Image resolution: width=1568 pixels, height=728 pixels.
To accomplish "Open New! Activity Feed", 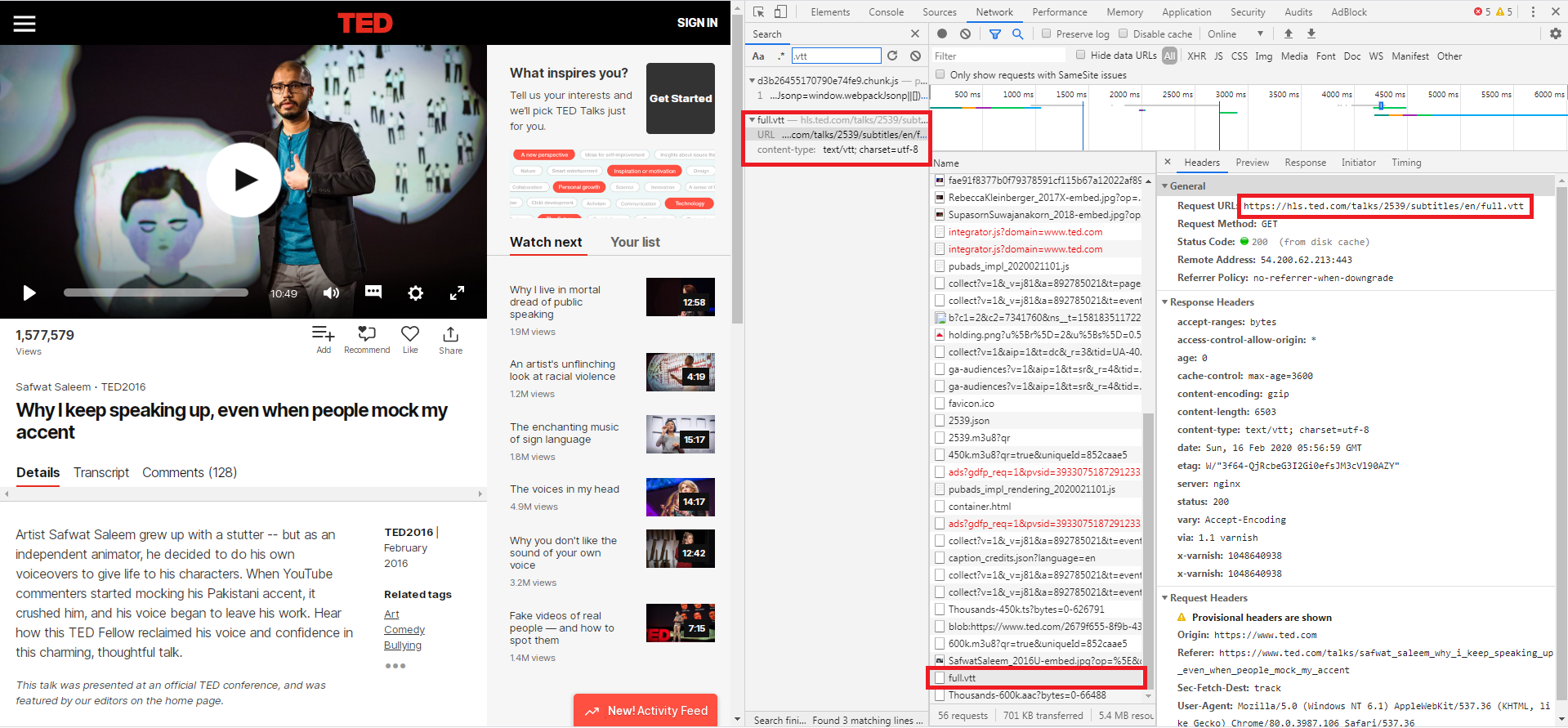I will (x=646, y=711).
